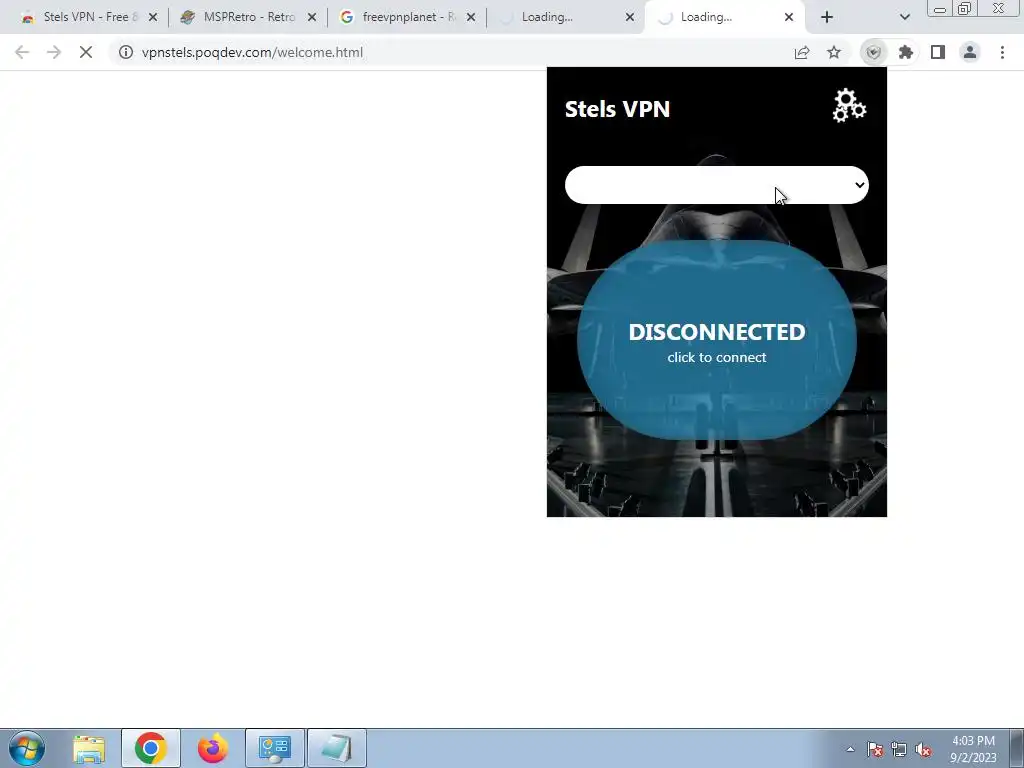
Task: Show hidden system tray icons
Action: 850,749
